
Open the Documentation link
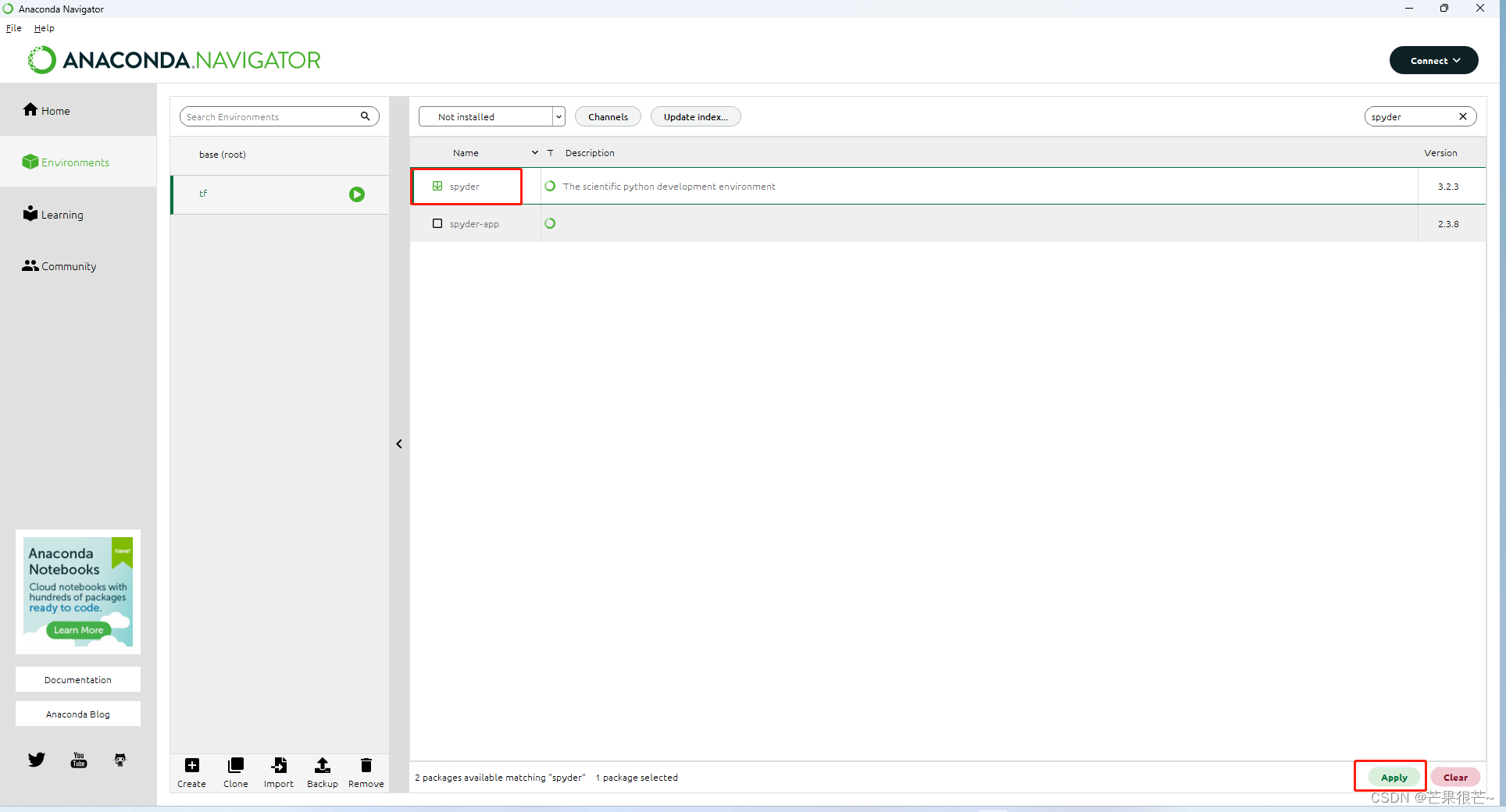78,680
